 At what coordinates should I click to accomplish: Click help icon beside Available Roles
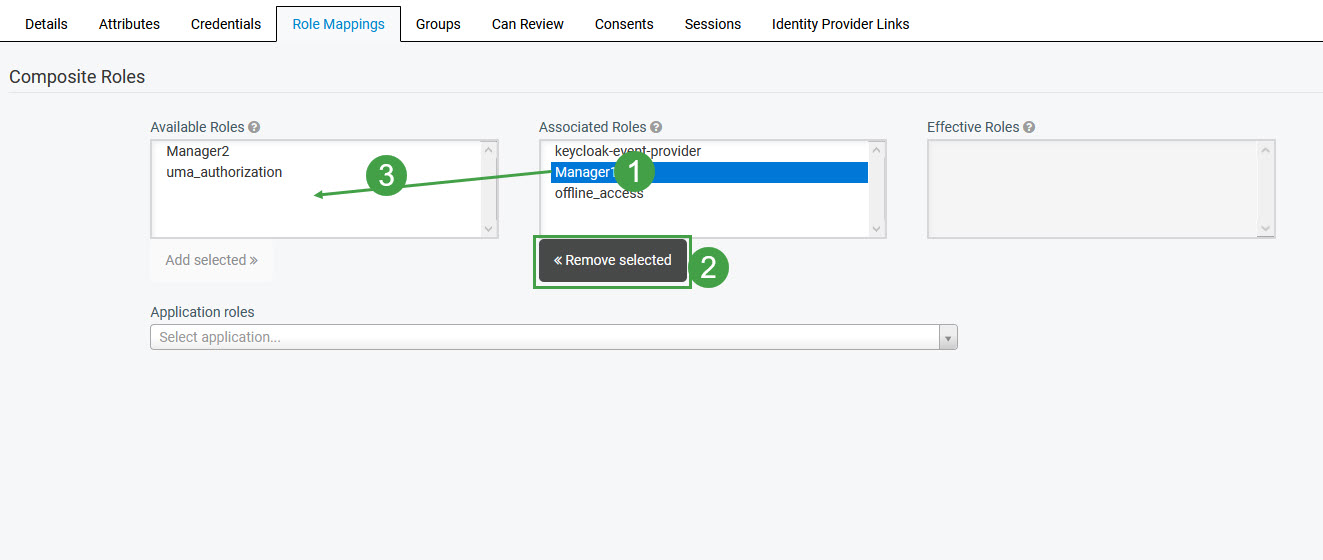pyautogui.click(x=254, y=128)
